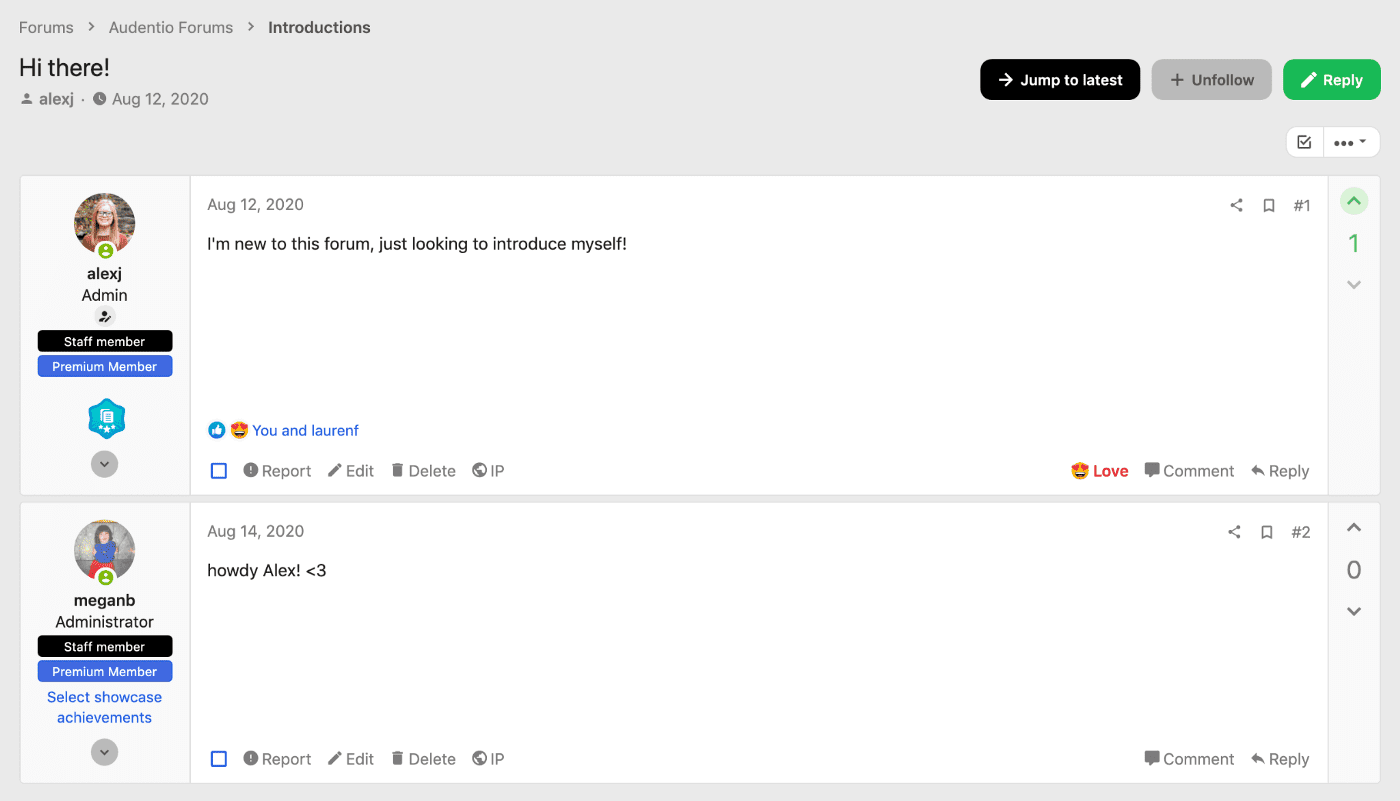This screenshot has height=801, width=1400.
Task: Bookmark post #1
Action: (1268, 205)
